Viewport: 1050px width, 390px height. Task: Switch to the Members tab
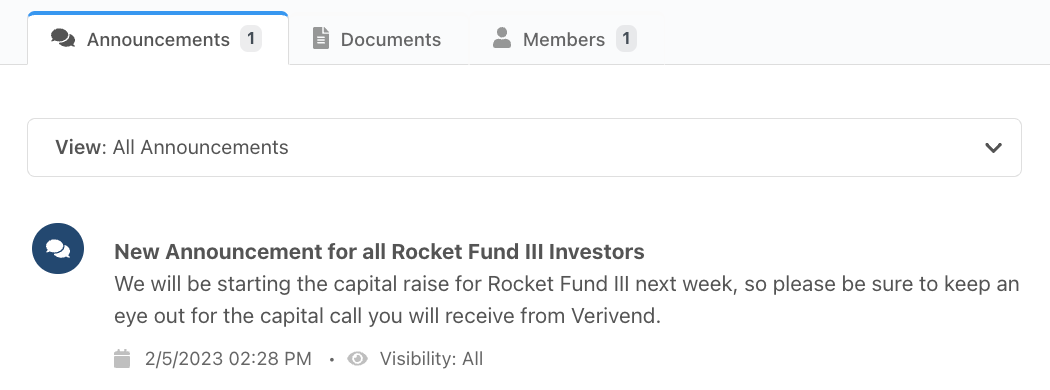(x=567, y=39)
